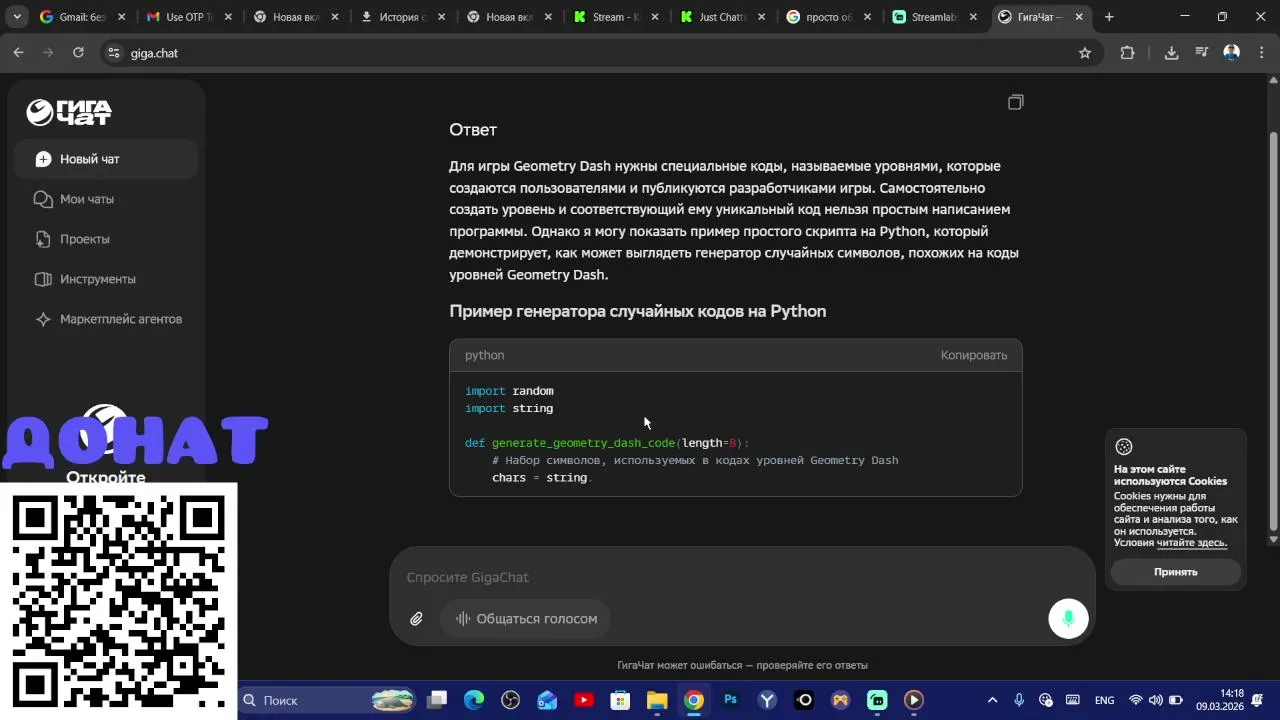
Task: Click the giga.chat address bar
Action: pos(600,53)
